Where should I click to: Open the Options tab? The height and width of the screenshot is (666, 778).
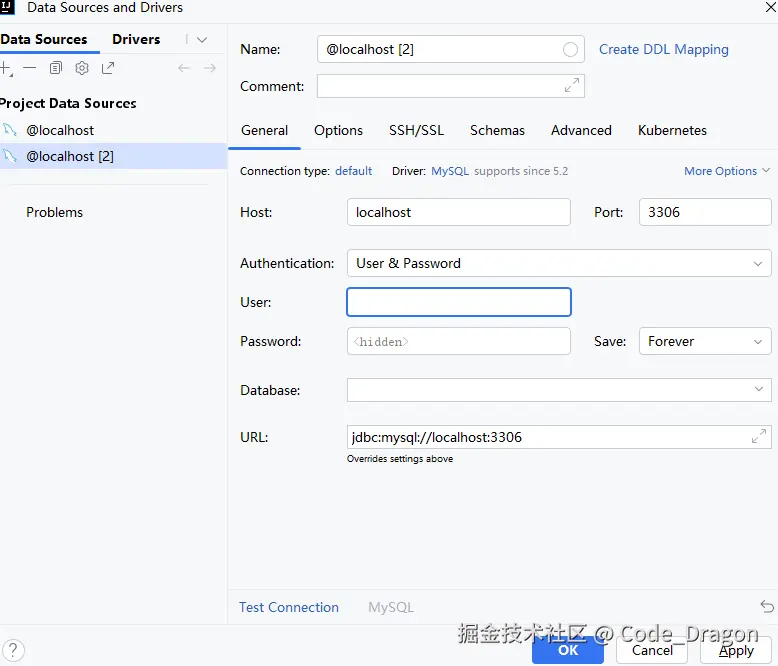pos(338,130)
